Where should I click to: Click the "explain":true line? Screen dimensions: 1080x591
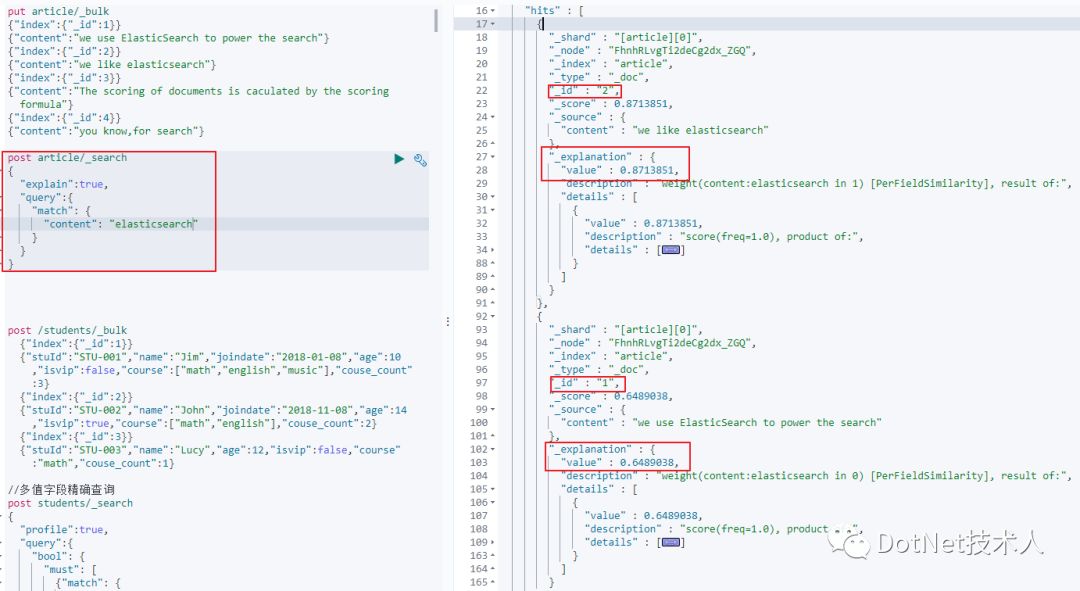pos(64,185)
